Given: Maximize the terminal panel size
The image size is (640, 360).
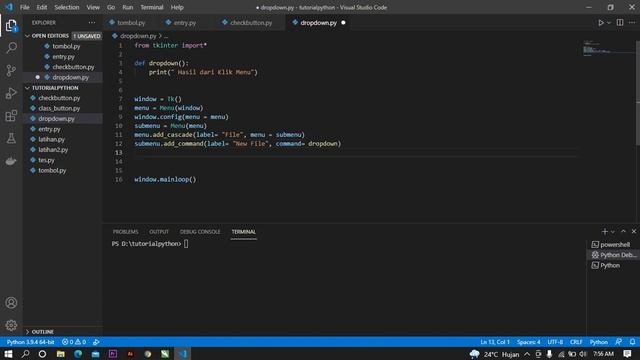Looking at the screenshot, I should coord(623,231).
